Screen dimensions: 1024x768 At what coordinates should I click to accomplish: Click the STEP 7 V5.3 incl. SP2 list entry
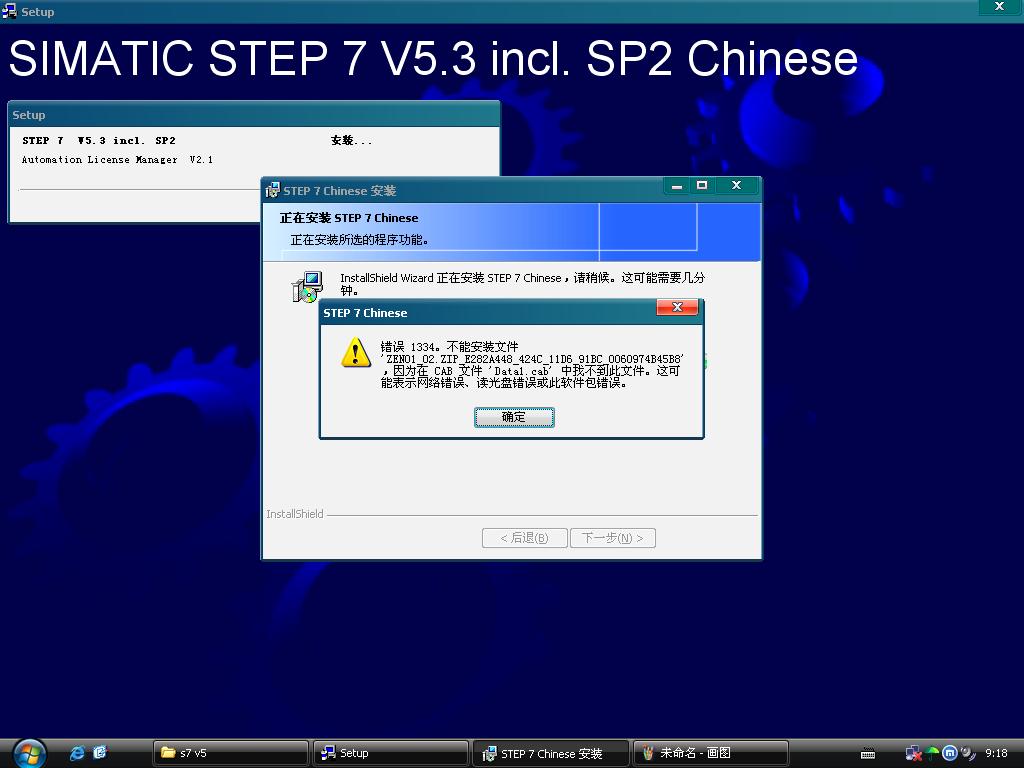[x=99, y=140]
